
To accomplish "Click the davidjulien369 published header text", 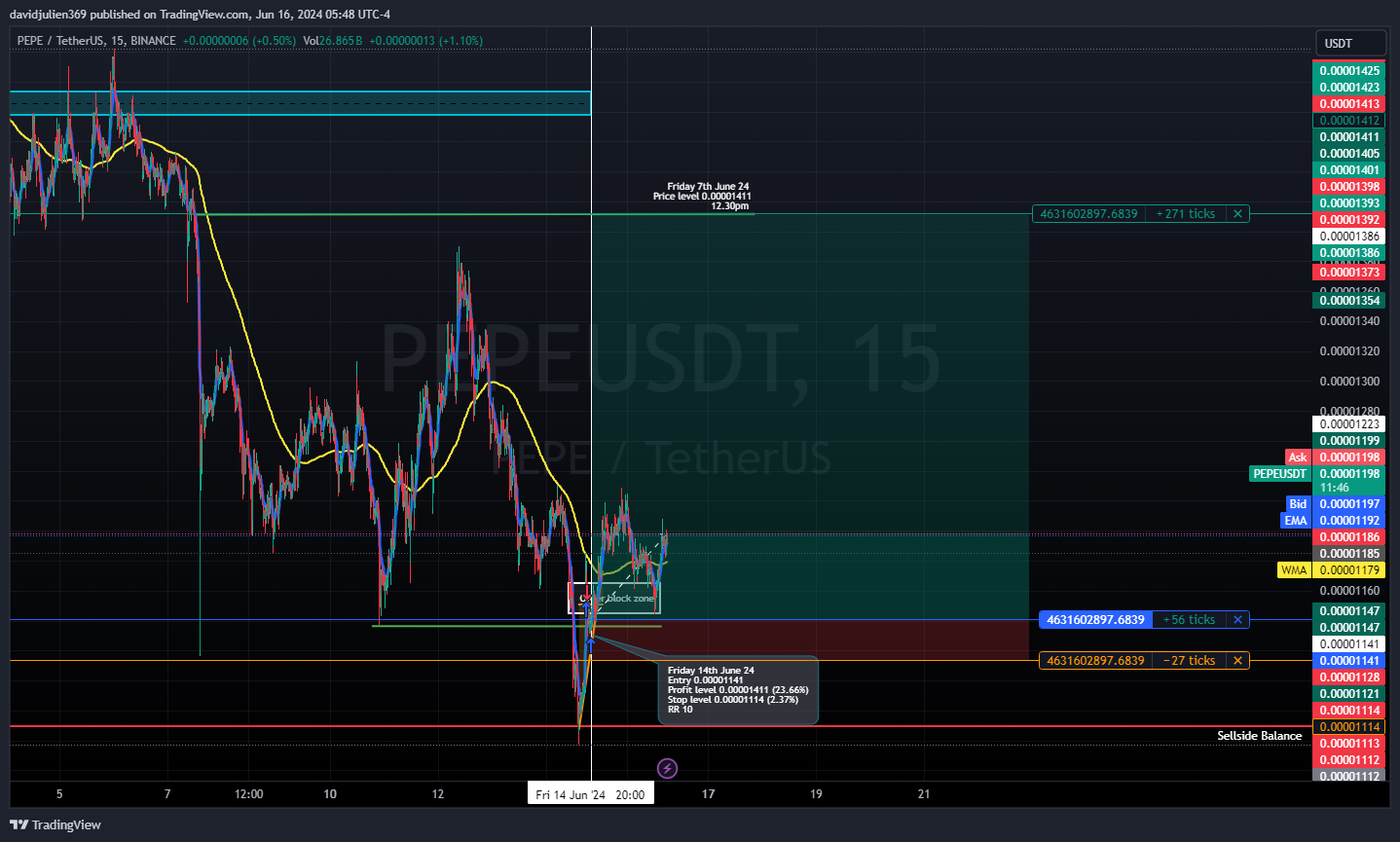I will tap(201, 14).
